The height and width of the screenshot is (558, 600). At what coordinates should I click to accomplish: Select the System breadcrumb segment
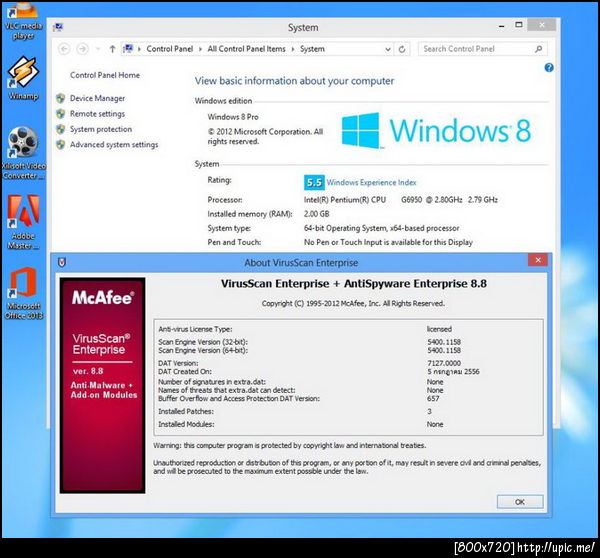(312, 49)
